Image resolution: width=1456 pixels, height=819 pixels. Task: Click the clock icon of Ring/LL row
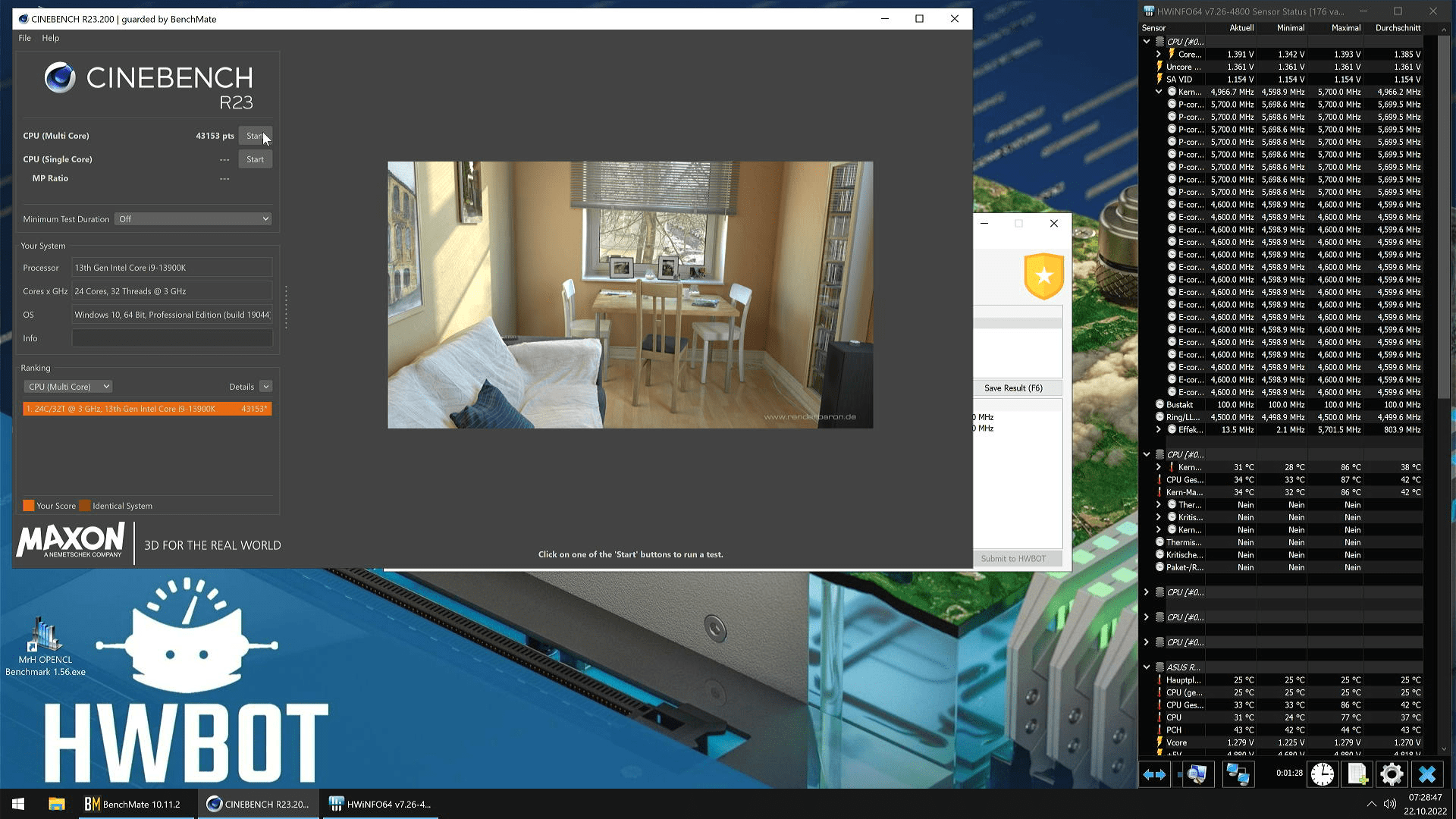tap(1159, 417)
